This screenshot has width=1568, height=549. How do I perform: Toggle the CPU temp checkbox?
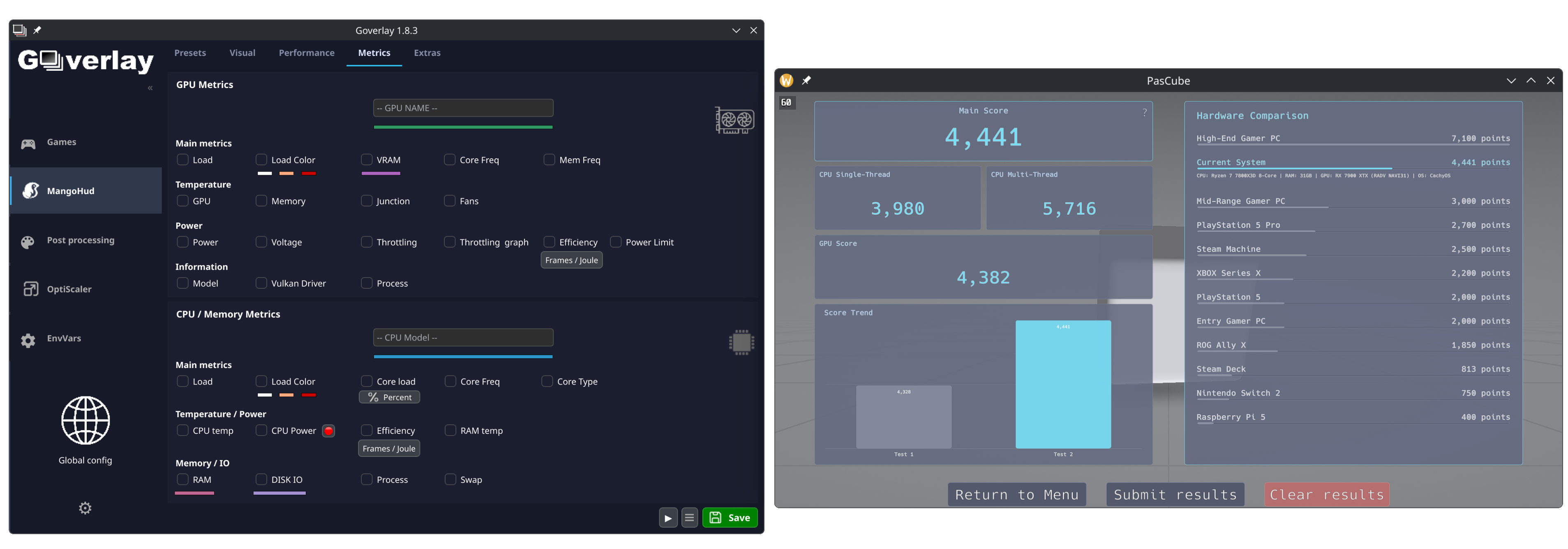click(x=182, y=431)
